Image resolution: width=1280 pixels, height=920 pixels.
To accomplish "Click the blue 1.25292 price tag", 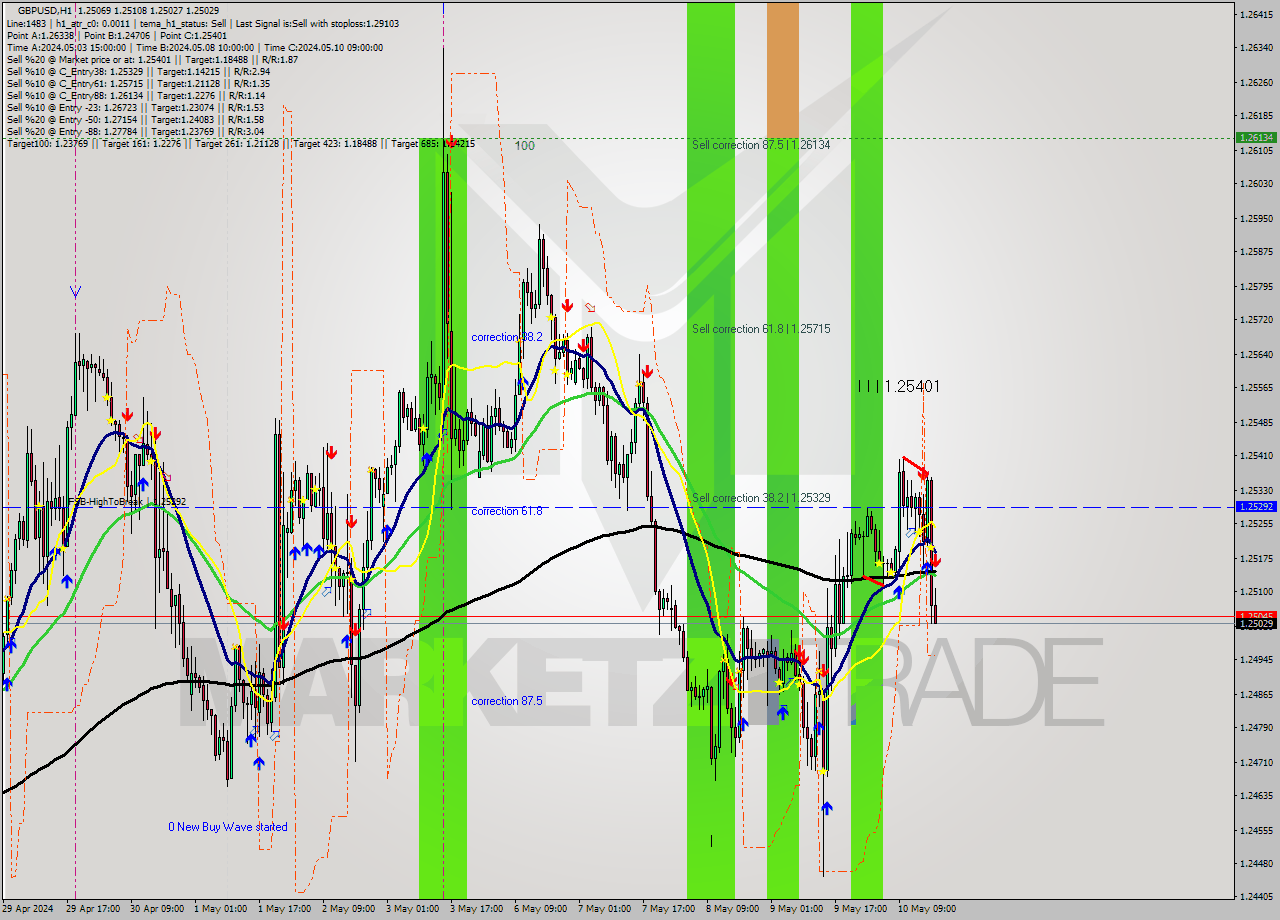I will [1256, 507].
